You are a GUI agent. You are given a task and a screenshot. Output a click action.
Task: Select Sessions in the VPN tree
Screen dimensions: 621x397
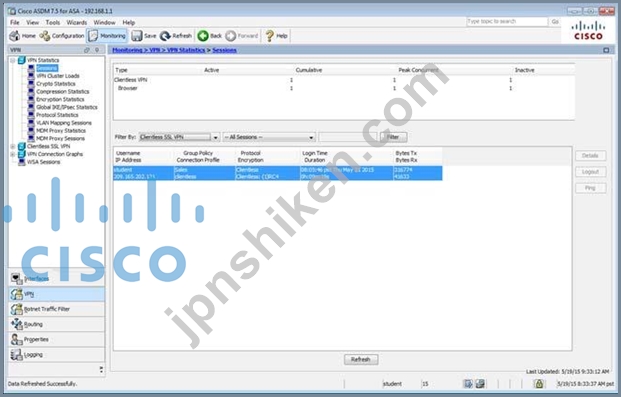coord(47,68)
